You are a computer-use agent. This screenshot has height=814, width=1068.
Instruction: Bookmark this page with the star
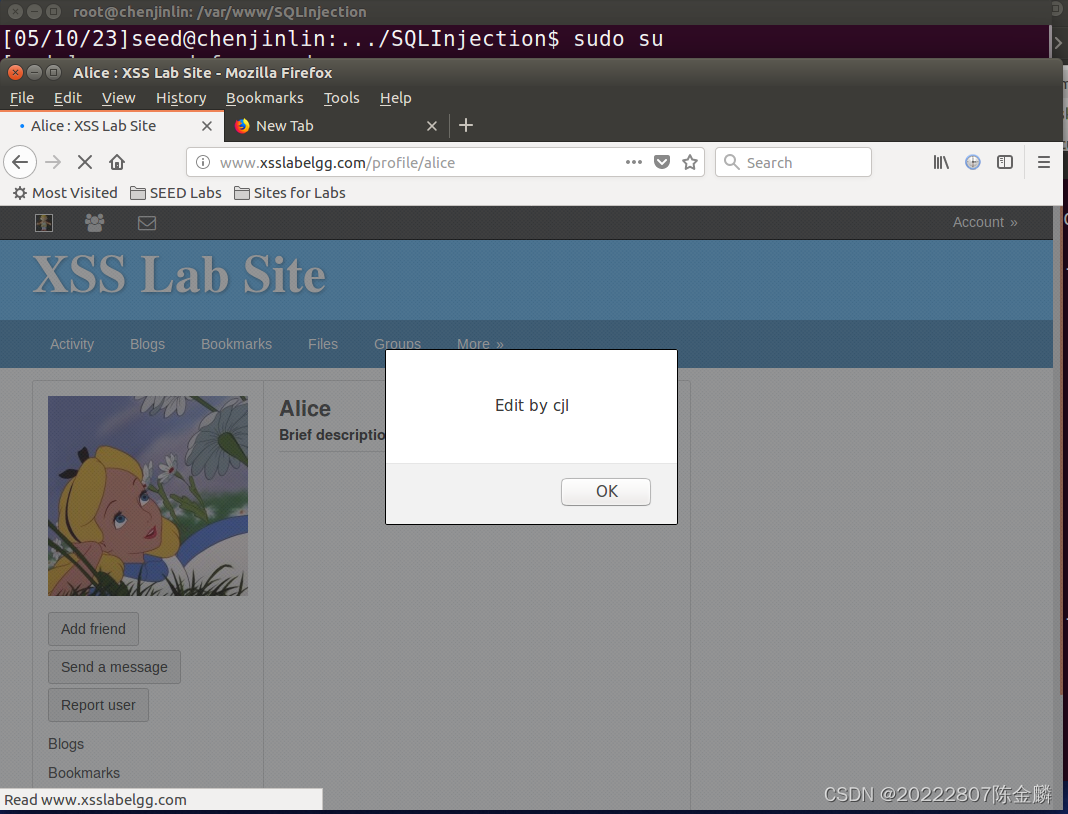690,162
